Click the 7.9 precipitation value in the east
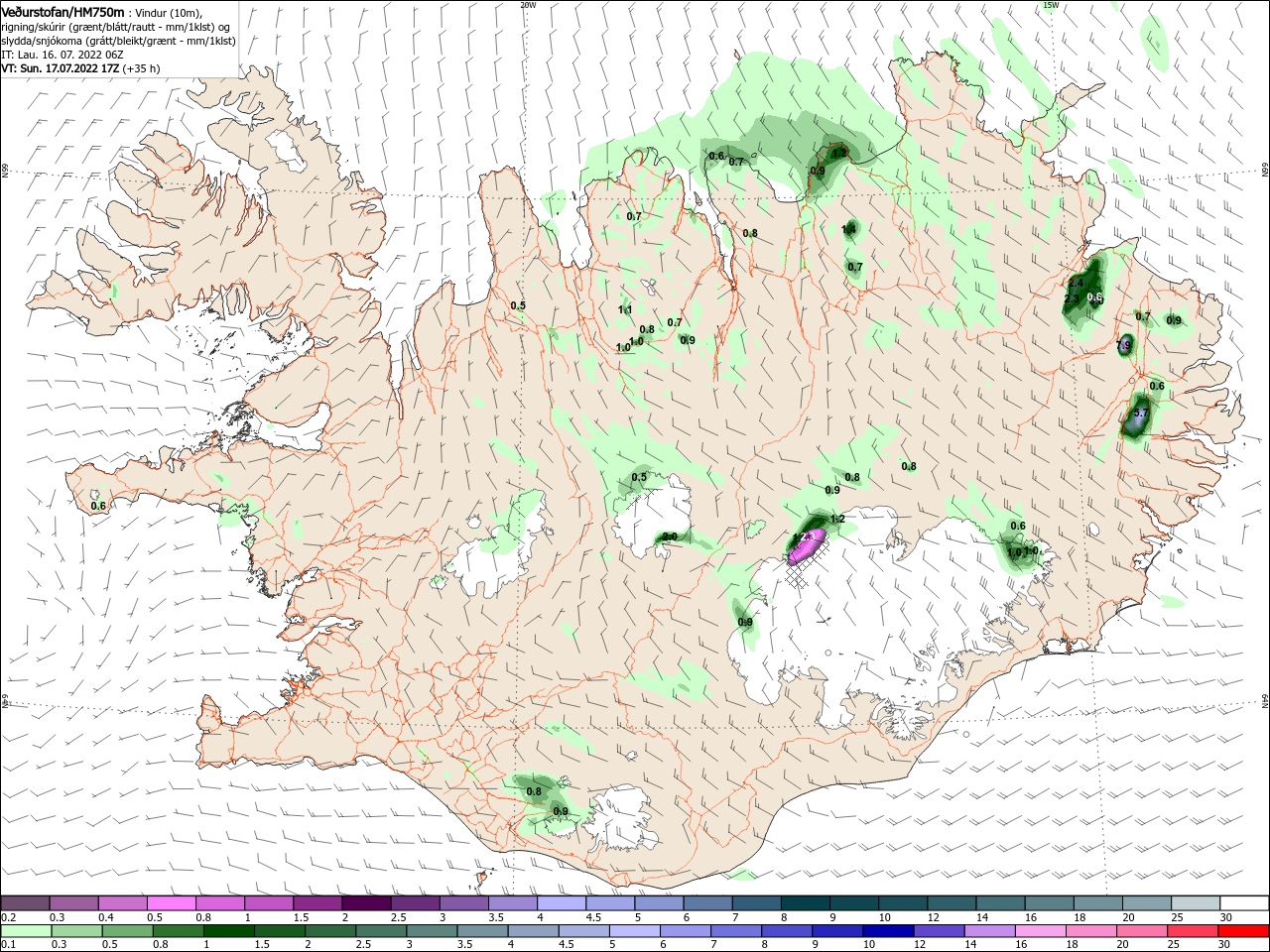Viewport: 1270px width, 952px height. tap(1124, 345)
